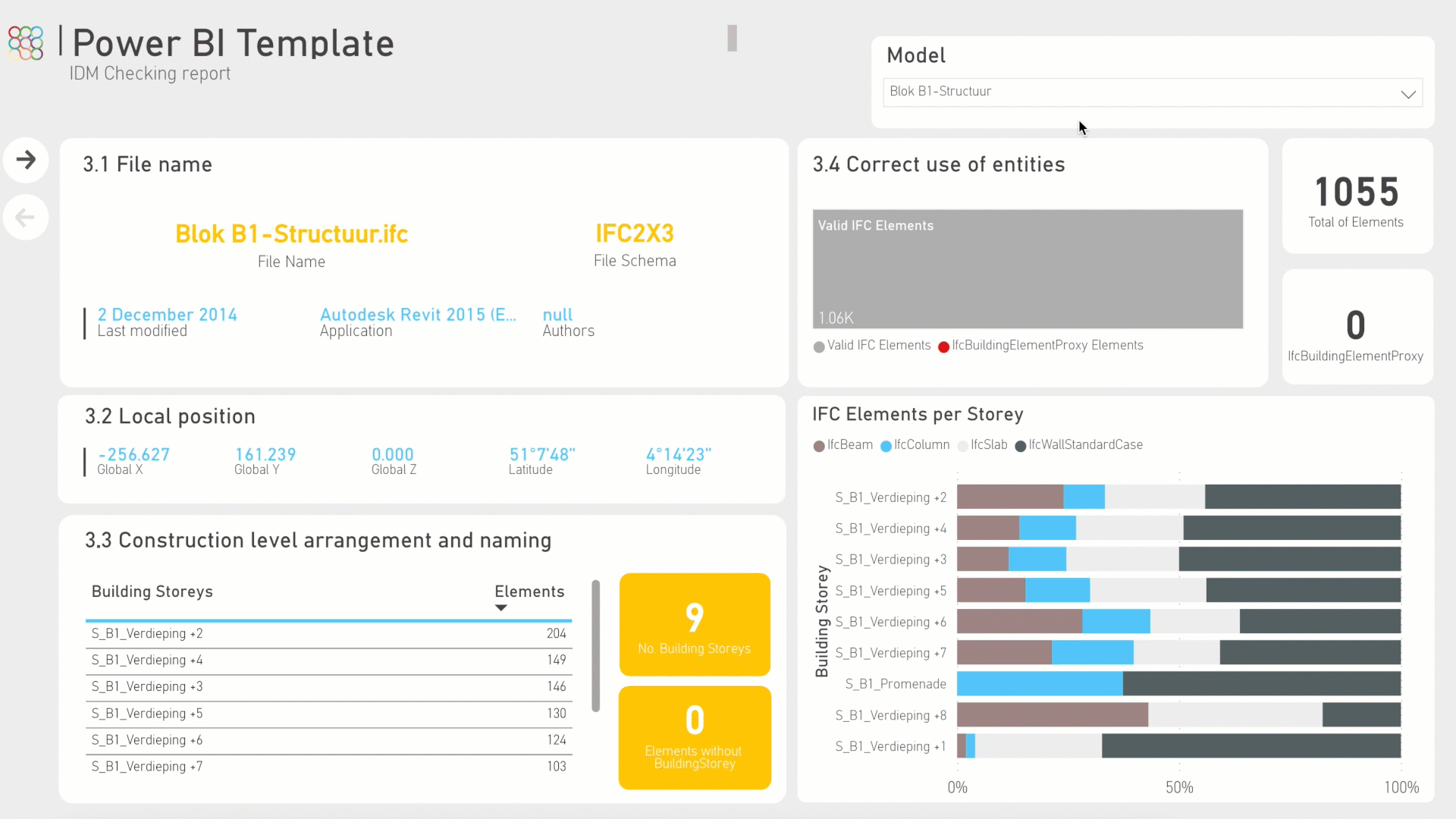
Task: Click the storeys table vertical scrollbar
Action: 596,646
